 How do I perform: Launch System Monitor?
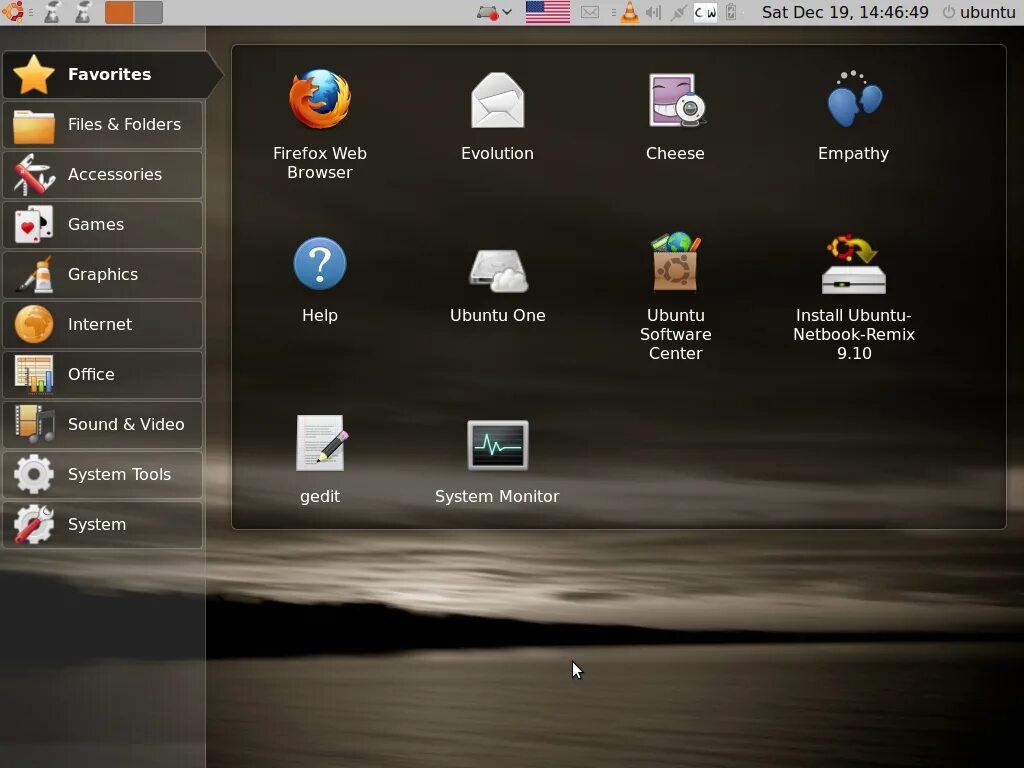pyautogui.click(x=497, y=462)
